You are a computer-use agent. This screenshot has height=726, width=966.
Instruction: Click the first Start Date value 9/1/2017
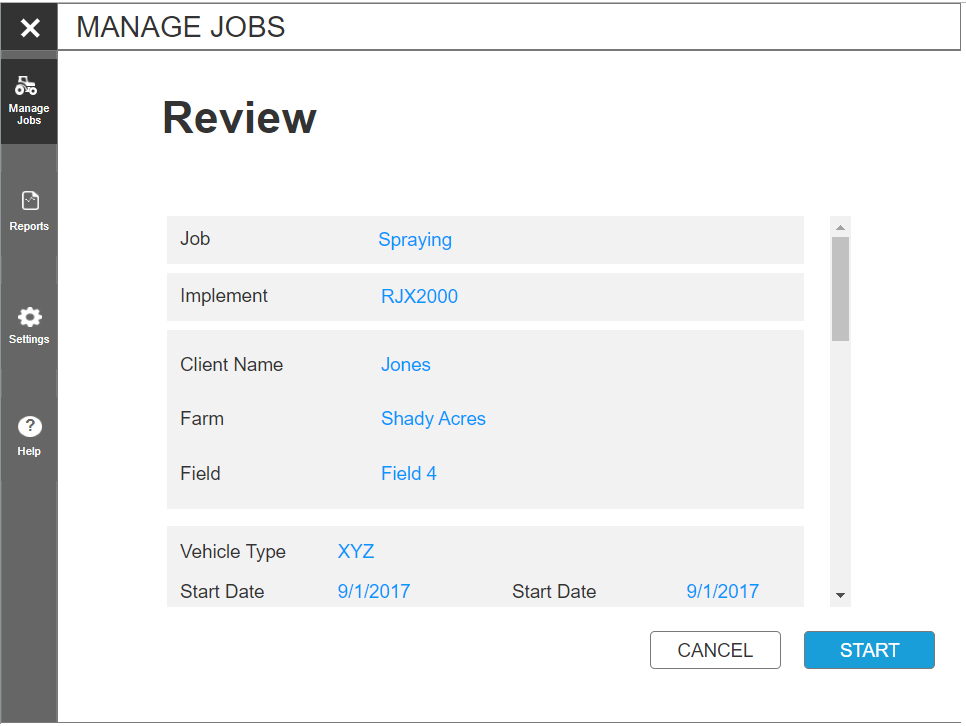(x=374, y=592)
